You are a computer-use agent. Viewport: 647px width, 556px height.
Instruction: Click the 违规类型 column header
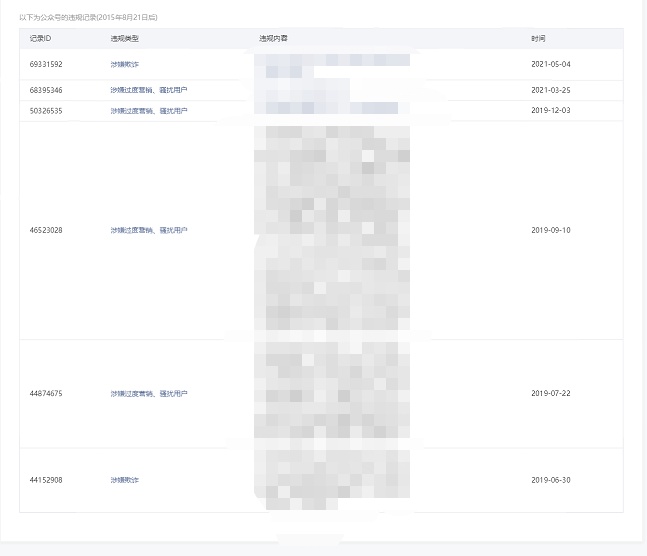tap(125, 38)
